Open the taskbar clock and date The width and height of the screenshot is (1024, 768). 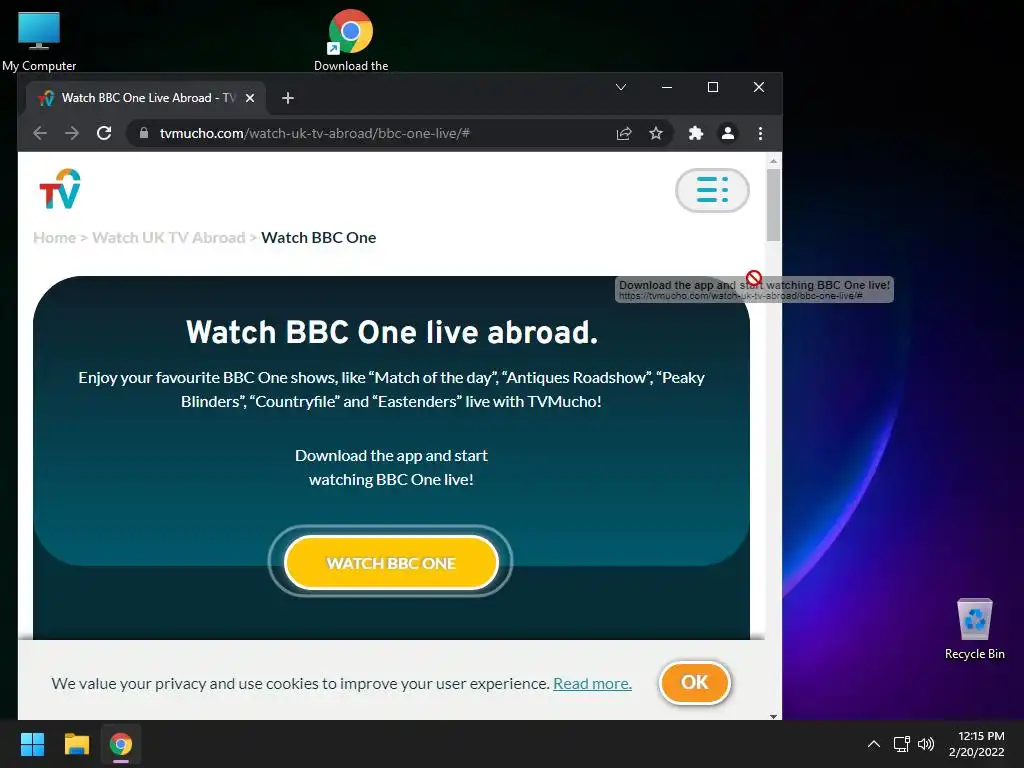[976, 744]
